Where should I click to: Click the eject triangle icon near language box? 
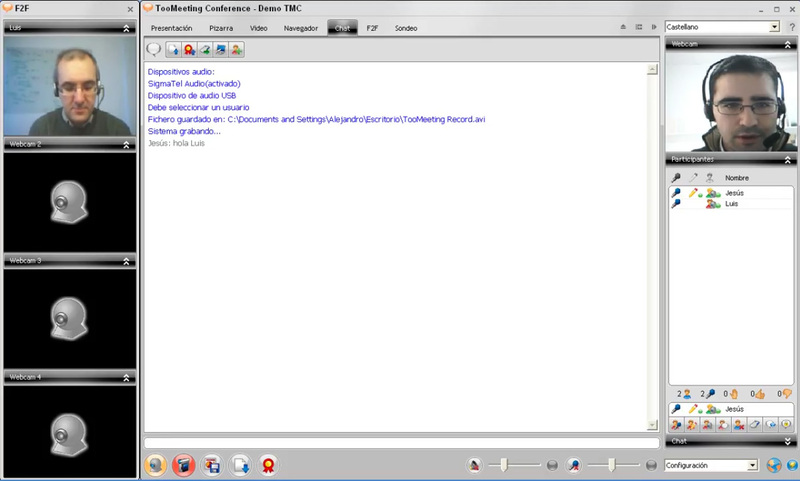pos(623,27)
